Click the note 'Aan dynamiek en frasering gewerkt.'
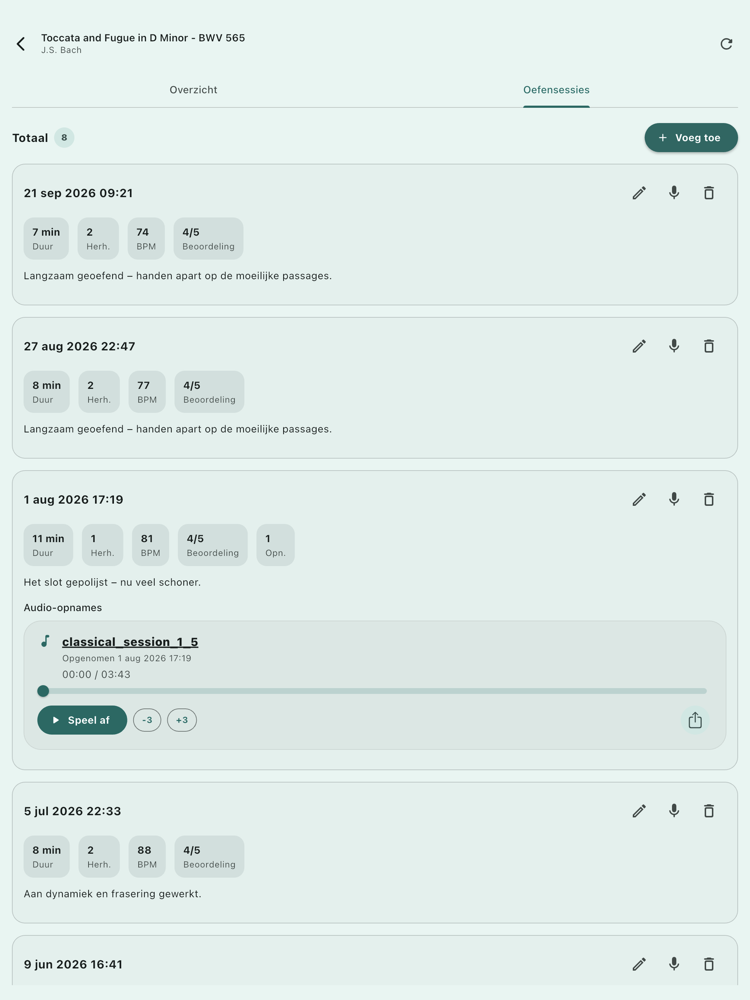This screenshot has height=1000, width=750. click(x=112, y=894)
